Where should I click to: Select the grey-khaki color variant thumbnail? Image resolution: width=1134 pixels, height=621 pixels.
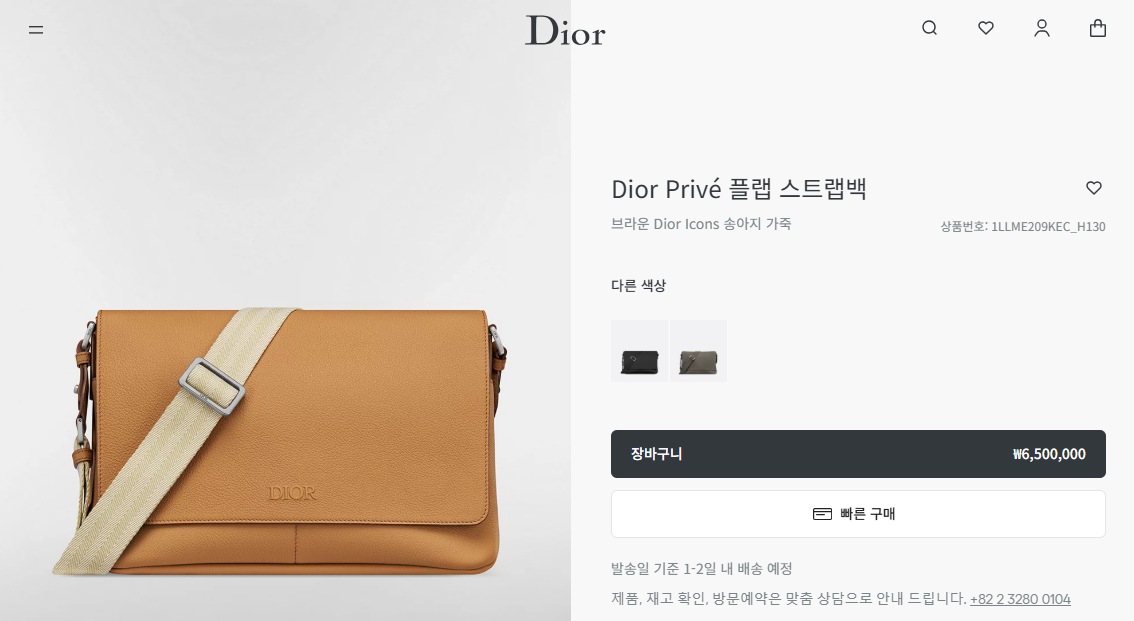(x=699, y=351)
